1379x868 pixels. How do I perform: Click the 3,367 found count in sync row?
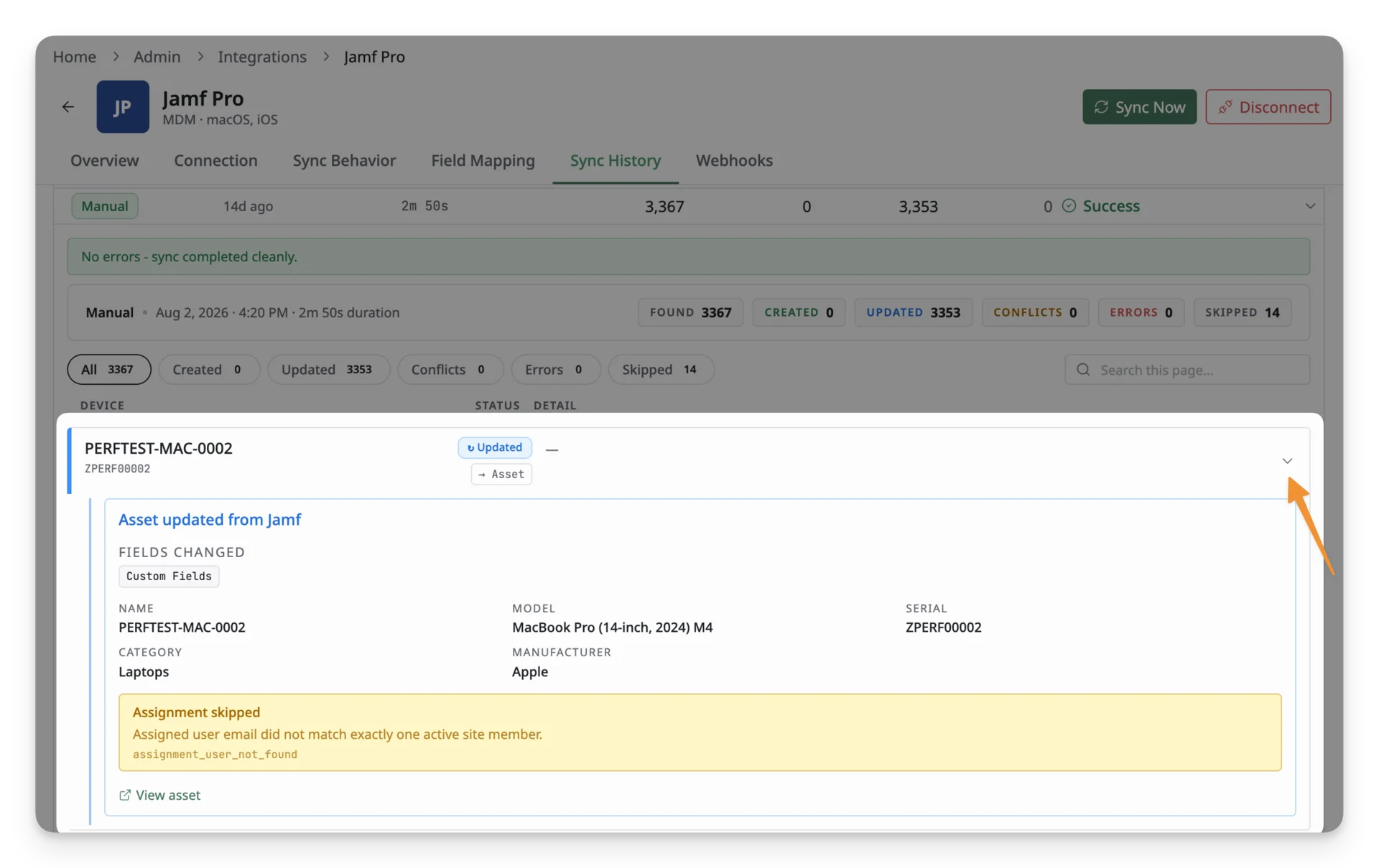click(664, 206)
